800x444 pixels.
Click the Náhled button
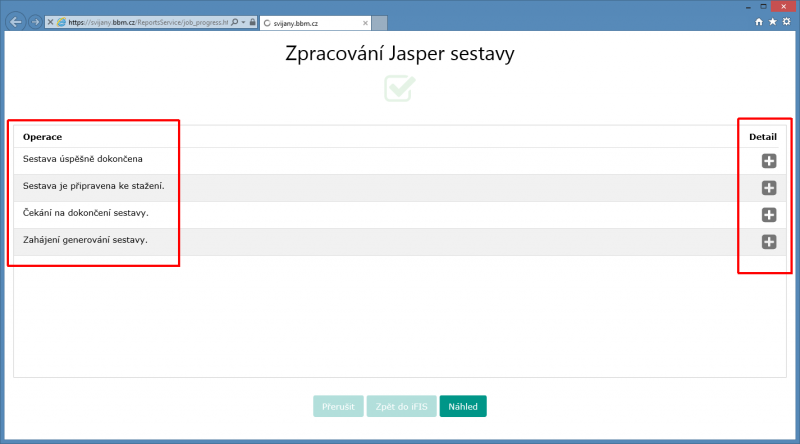coord(463,406)
